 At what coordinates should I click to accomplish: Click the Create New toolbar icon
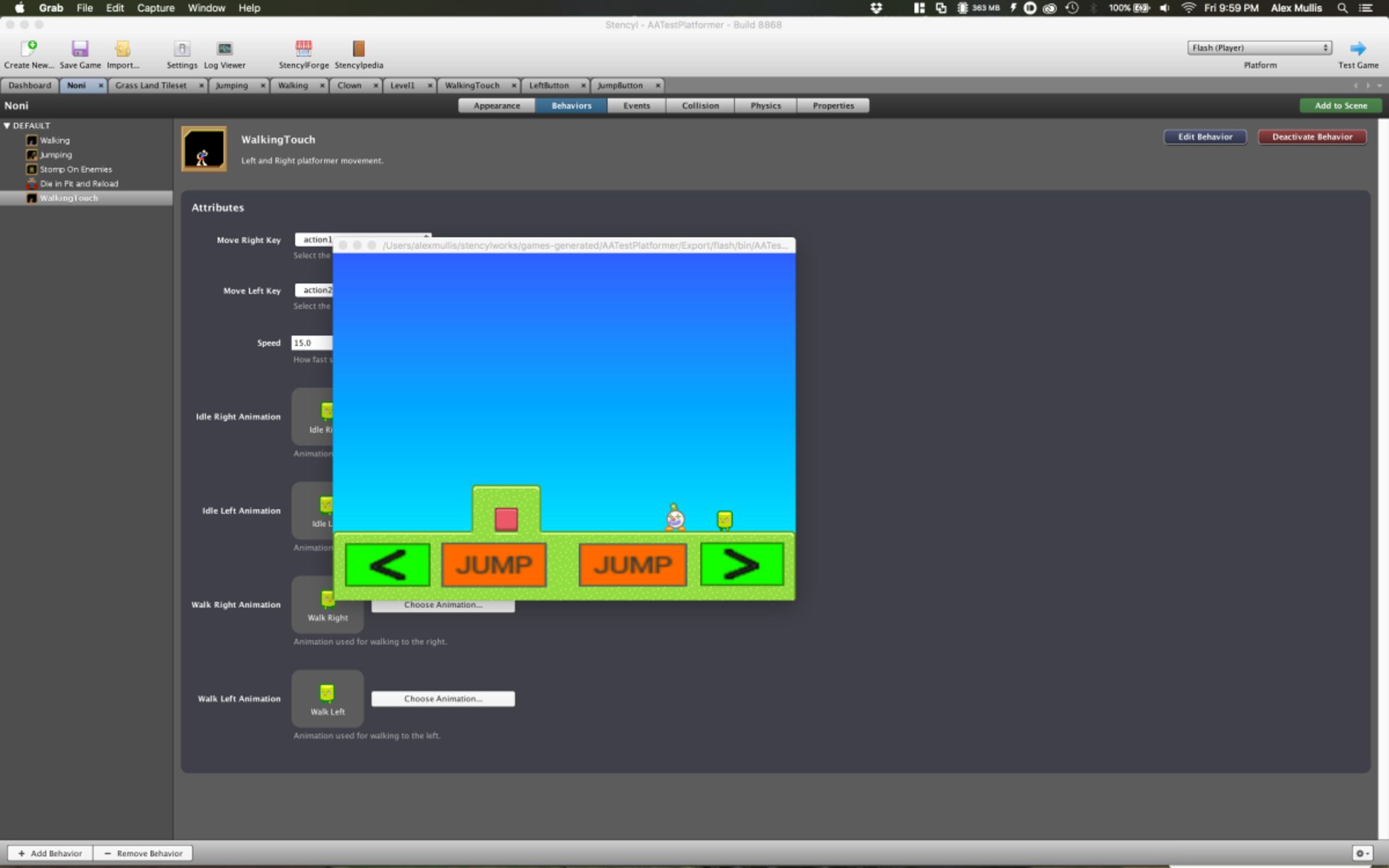(28, 48)
